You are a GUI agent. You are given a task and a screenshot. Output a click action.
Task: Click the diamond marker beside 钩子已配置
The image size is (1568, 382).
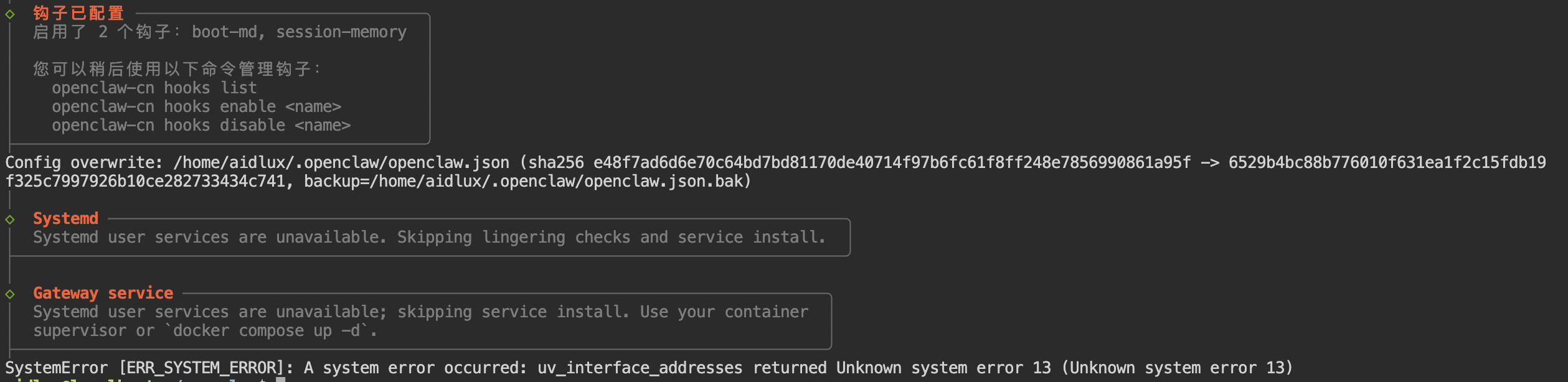10,14
